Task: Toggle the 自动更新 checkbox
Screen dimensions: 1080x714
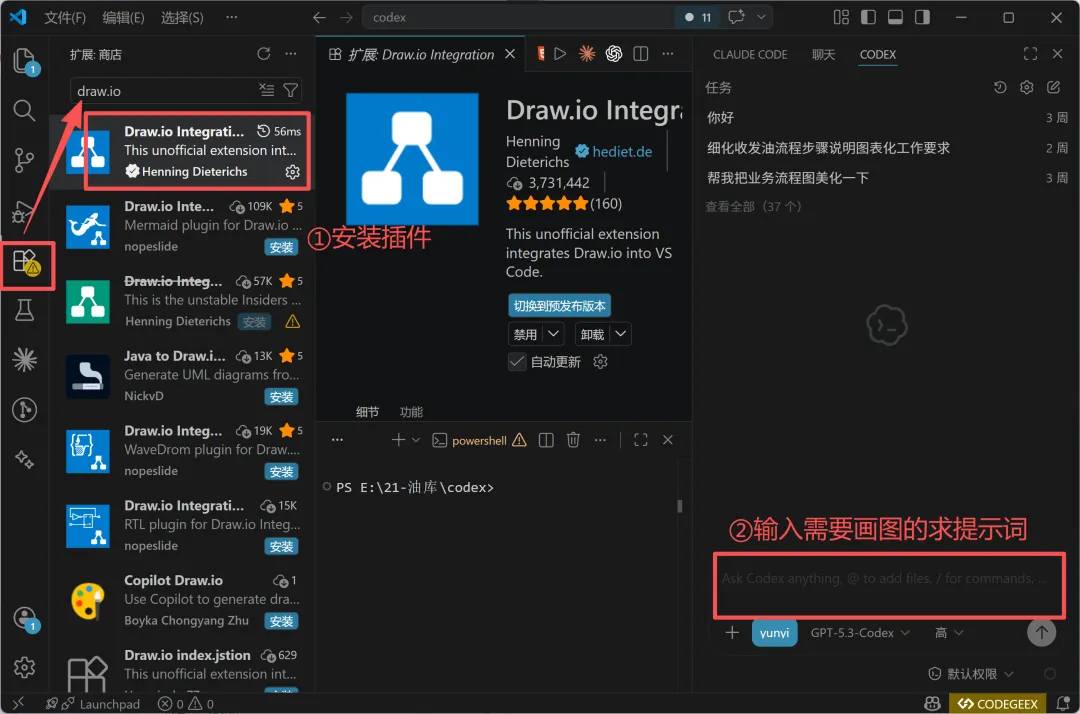Action: [517, 361]
